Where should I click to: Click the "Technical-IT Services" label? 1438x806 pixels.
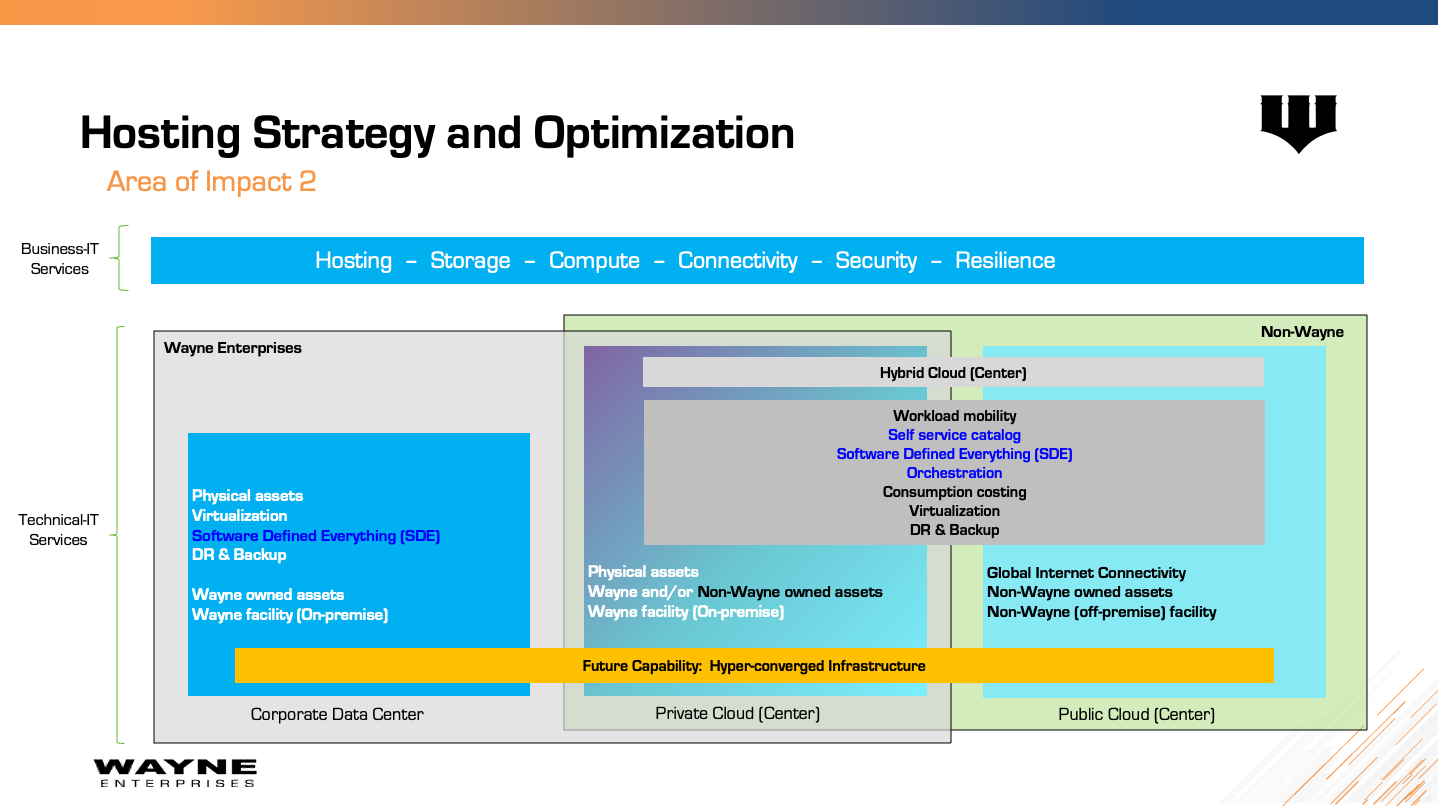(x=58, y=530)
